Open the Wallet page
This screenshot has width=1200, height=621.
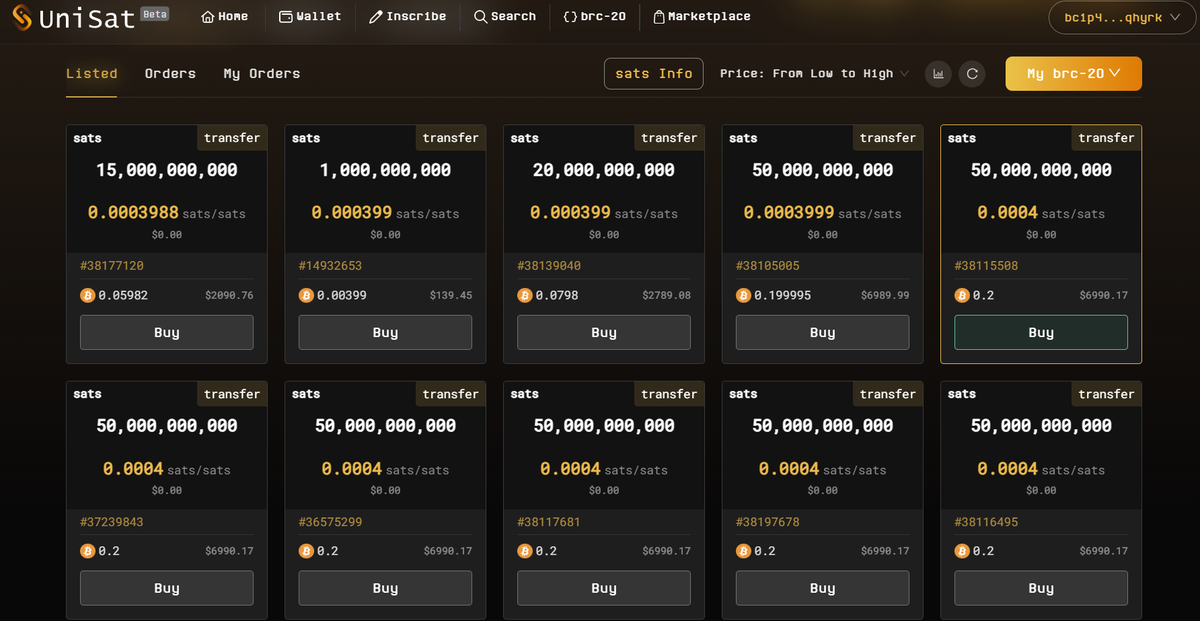pos(309,17)
